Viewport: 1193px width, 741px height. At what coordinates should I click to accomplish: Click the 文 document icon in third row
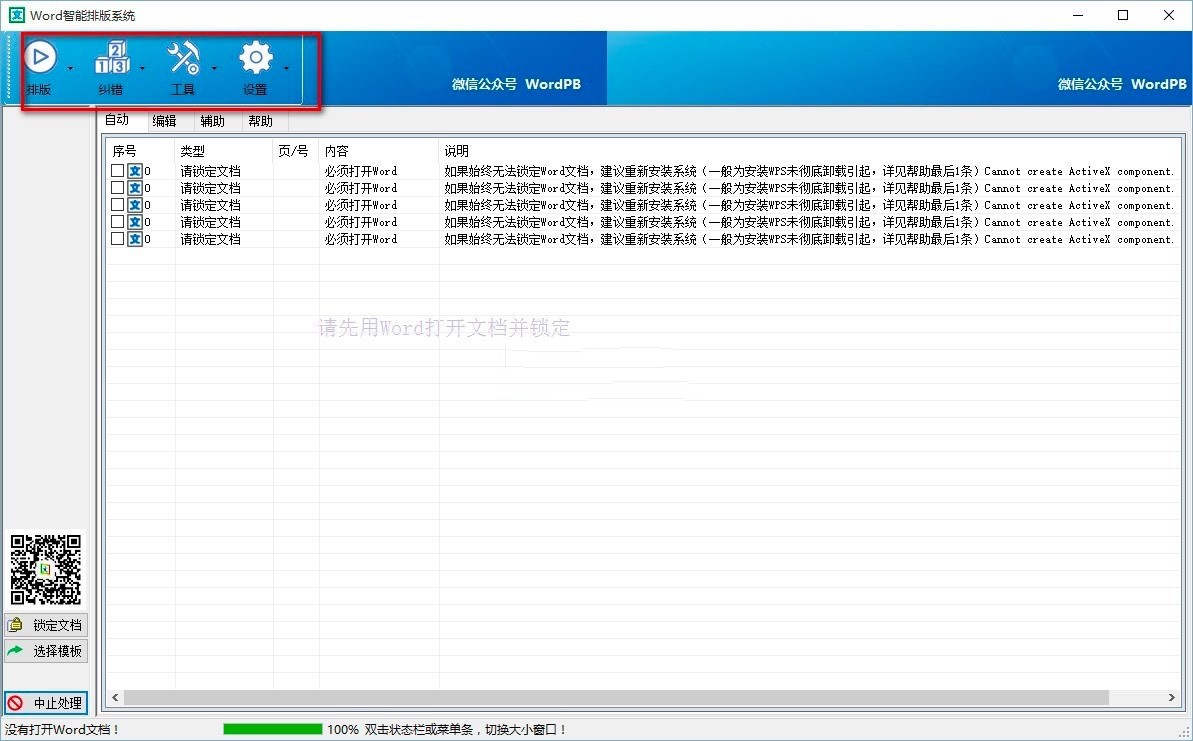pyautogui.click(x=135, y=205)
